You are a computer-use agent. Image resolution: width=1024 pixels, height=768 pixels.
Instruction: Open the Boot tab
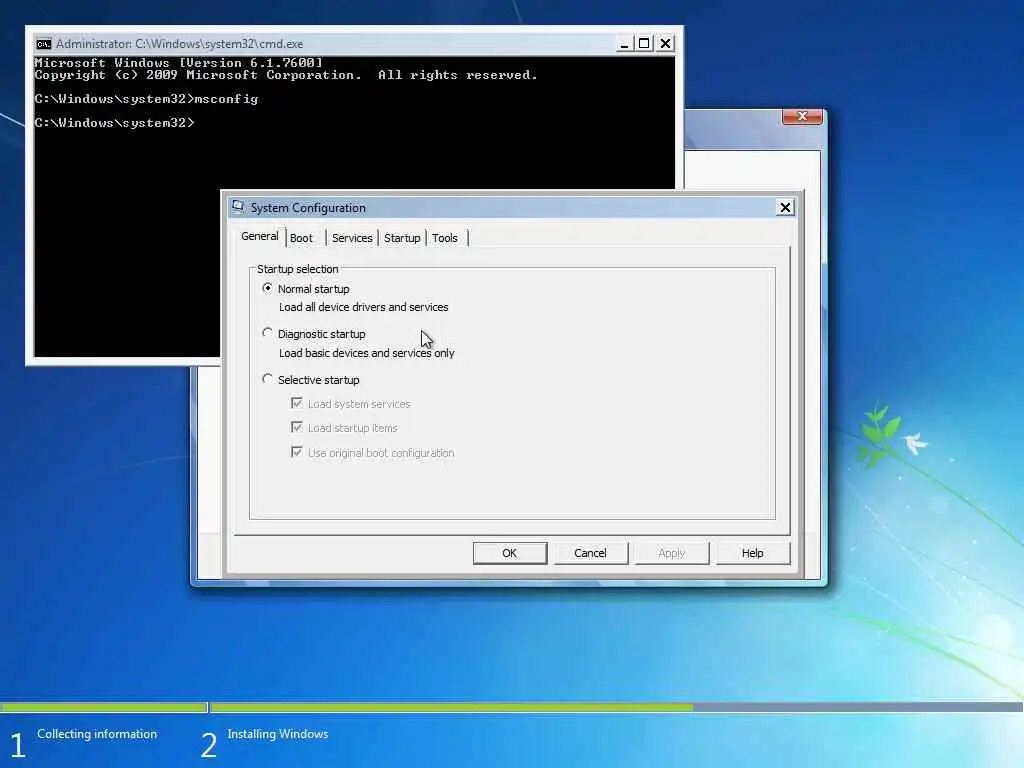point(301,238)
